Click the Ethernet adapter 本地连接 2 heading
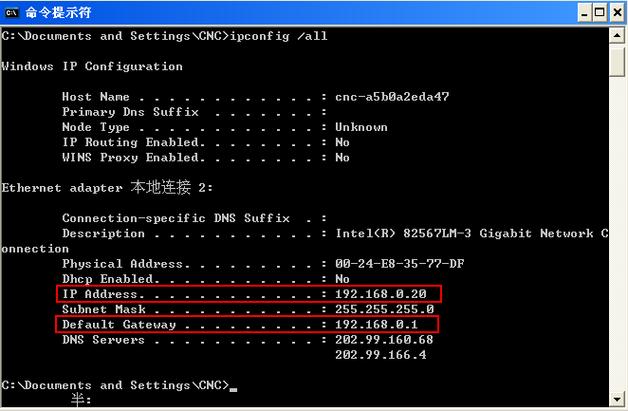Viewport: 628px width, 411px height. 107,187
